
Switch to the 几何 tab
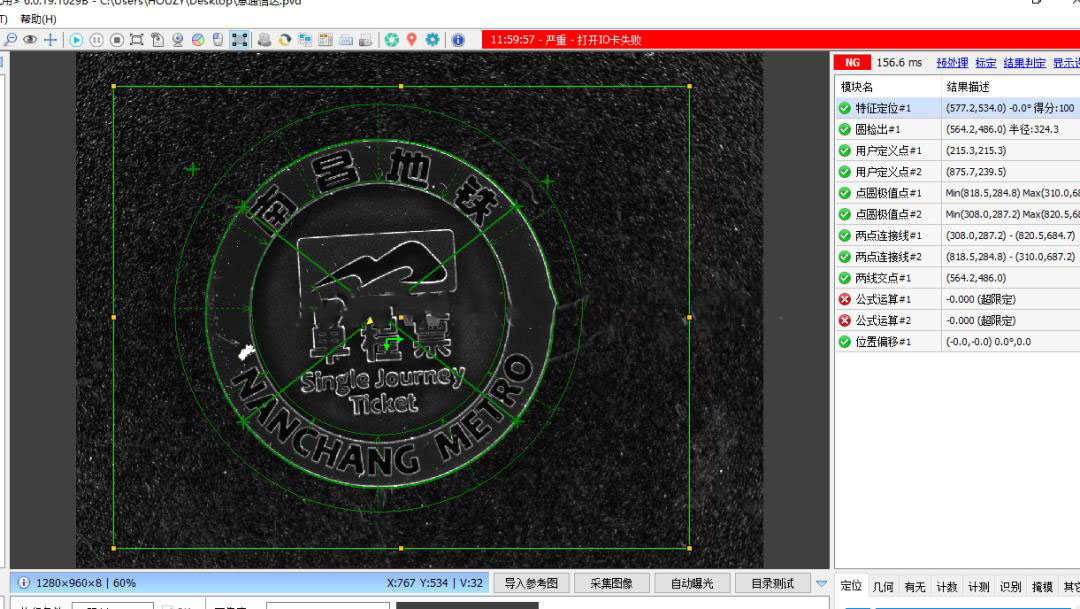point(883,586)
